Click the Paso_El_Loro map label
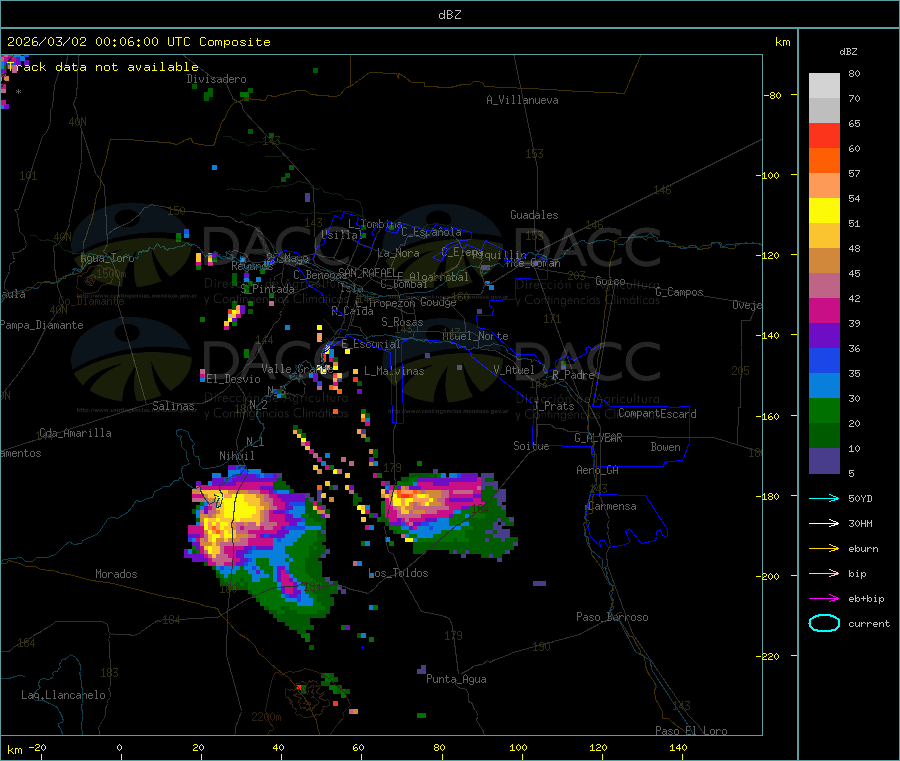Viewport: 900px width, 761px height. (x=692, y=731)
